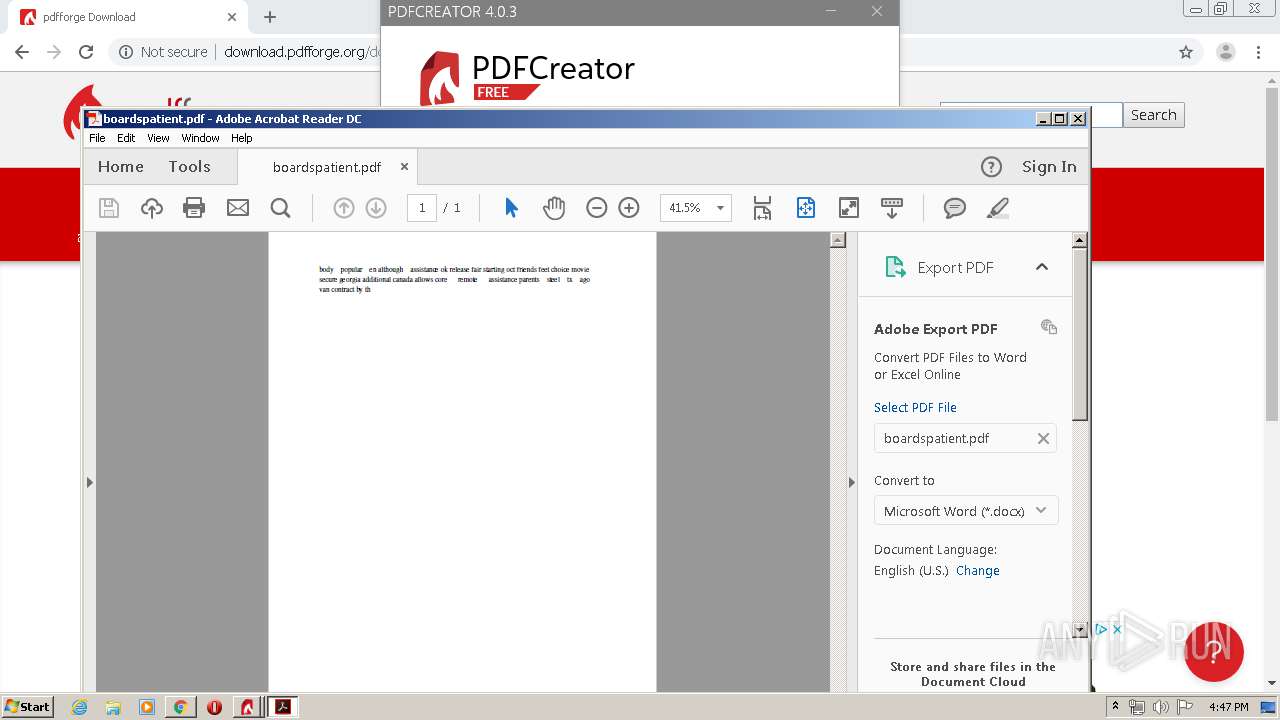This screenshot has width=1280, height=720.
Task: Click the page number input field
Action: pyautogui.click(x=422, y=208)
